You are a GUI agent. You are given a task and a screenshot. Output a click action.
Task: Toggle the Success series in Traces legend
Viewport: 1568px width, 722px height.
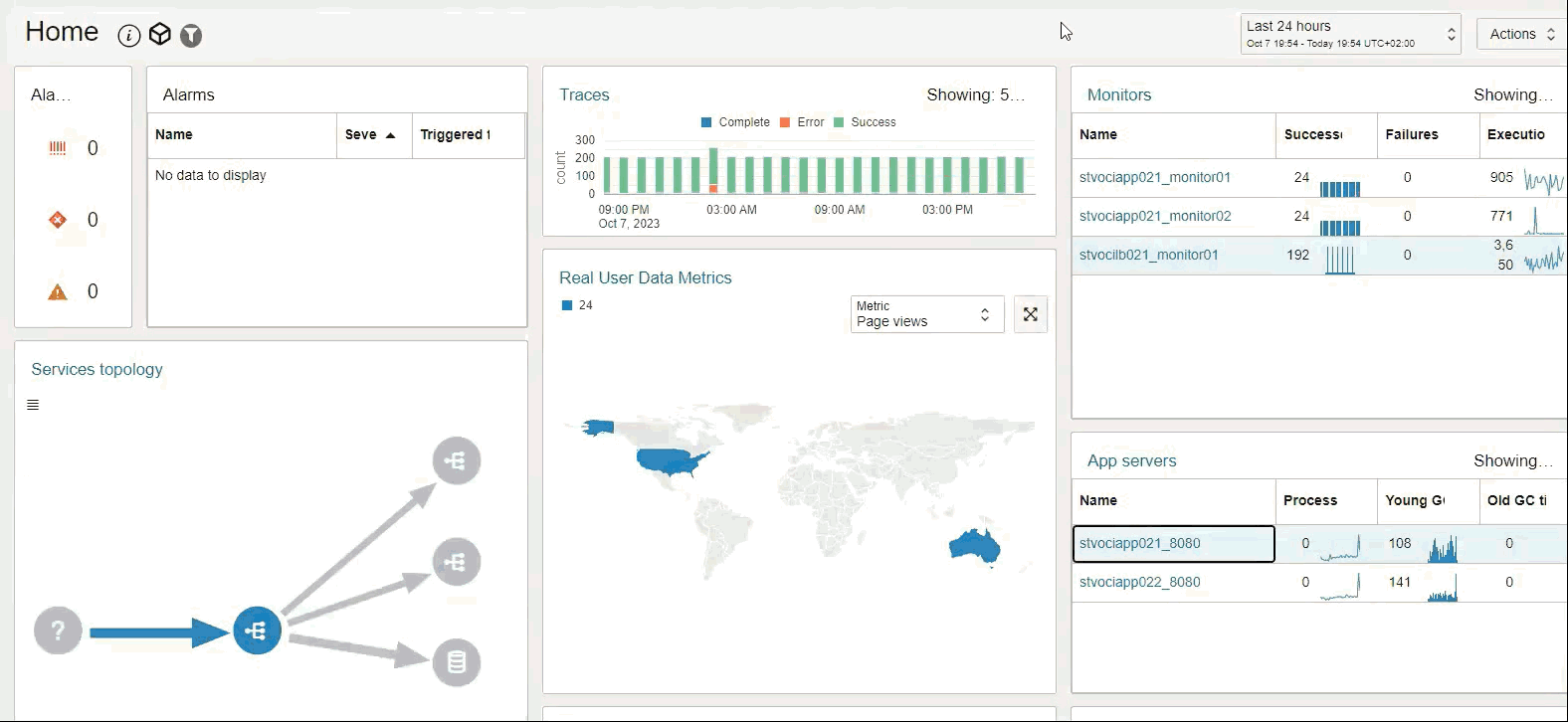pyautogui.click(x=865, y=122)
